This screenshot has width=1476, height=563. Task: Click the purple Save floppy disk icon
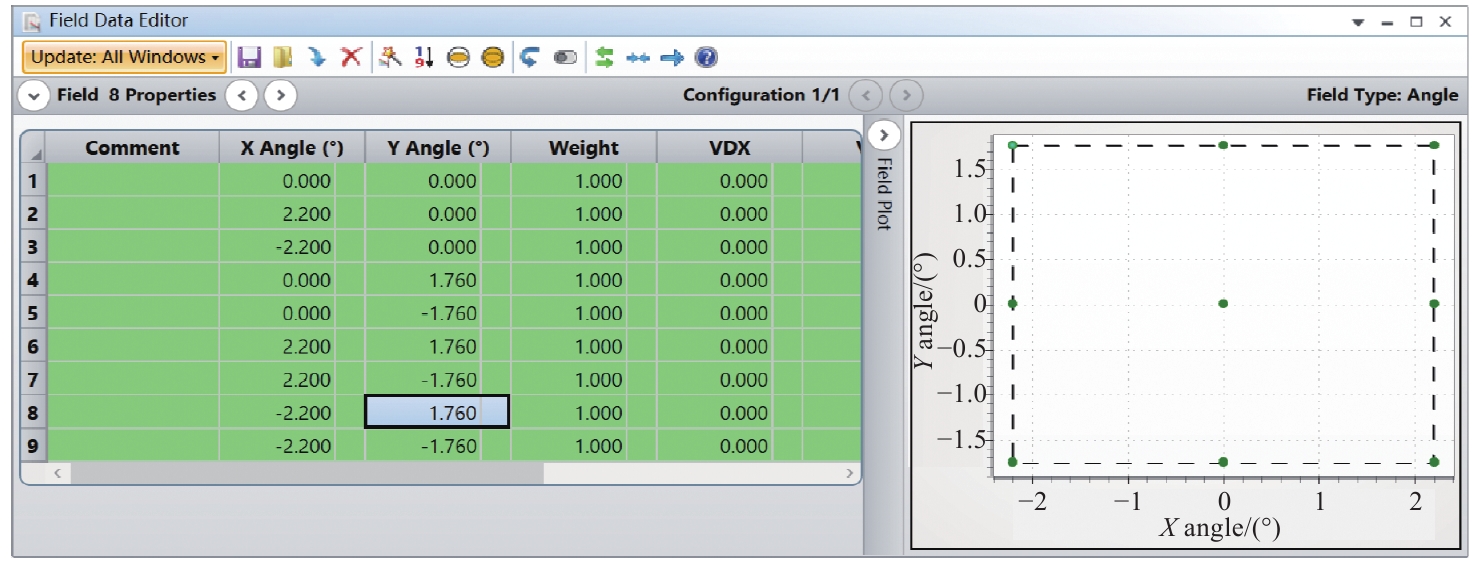249,58
